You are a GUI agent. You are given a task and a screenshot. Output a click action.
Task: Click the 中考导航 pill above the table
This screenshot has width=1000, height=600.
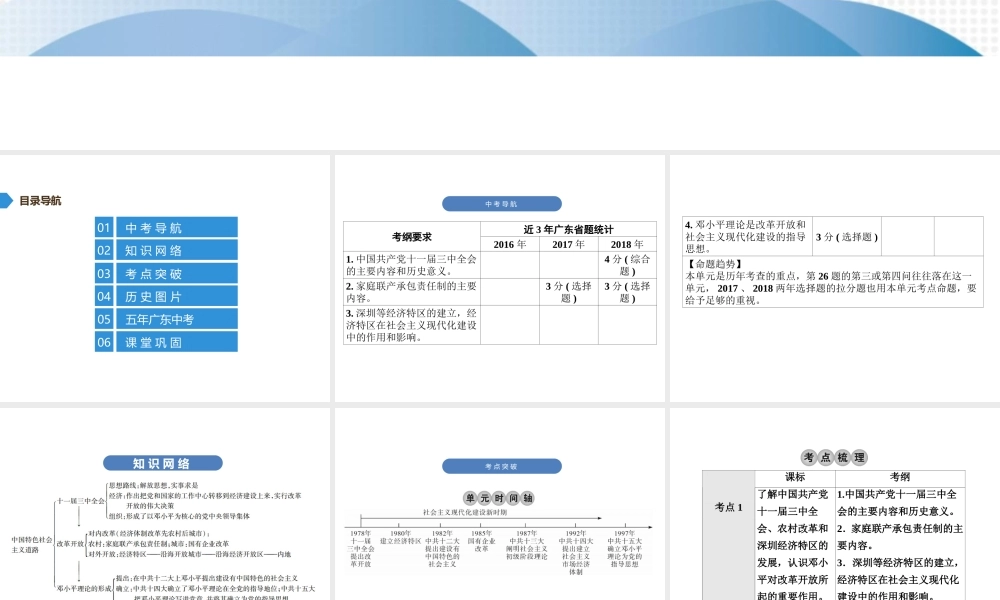501,204
